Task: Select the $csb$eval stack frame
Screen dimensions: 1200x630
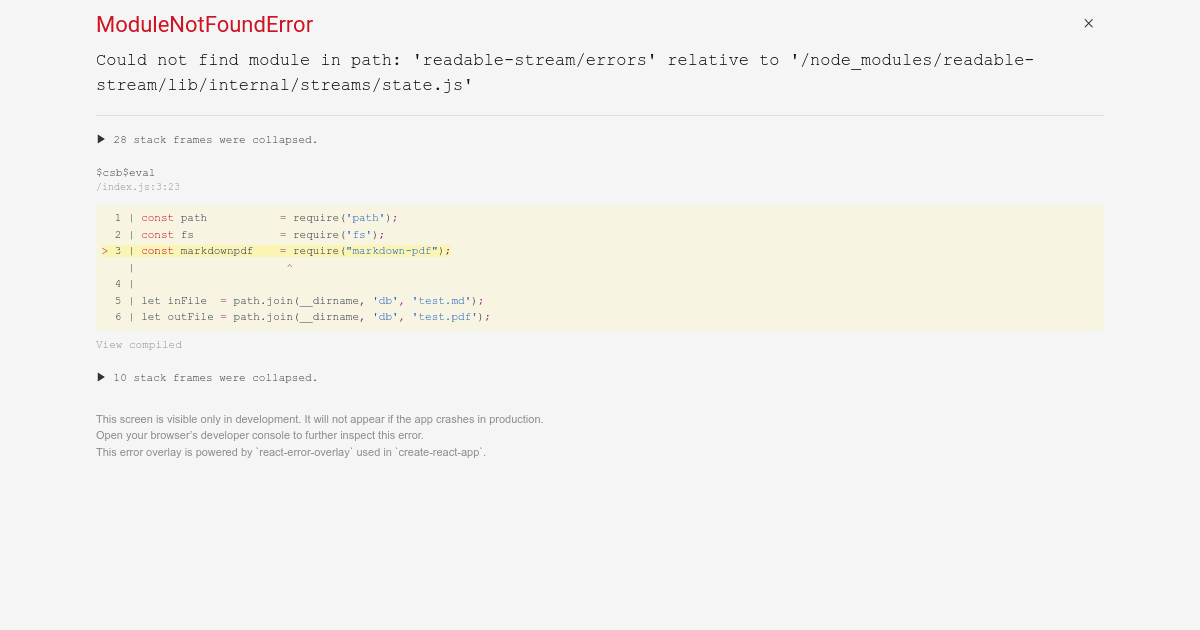Action: [x=125, y=172]
